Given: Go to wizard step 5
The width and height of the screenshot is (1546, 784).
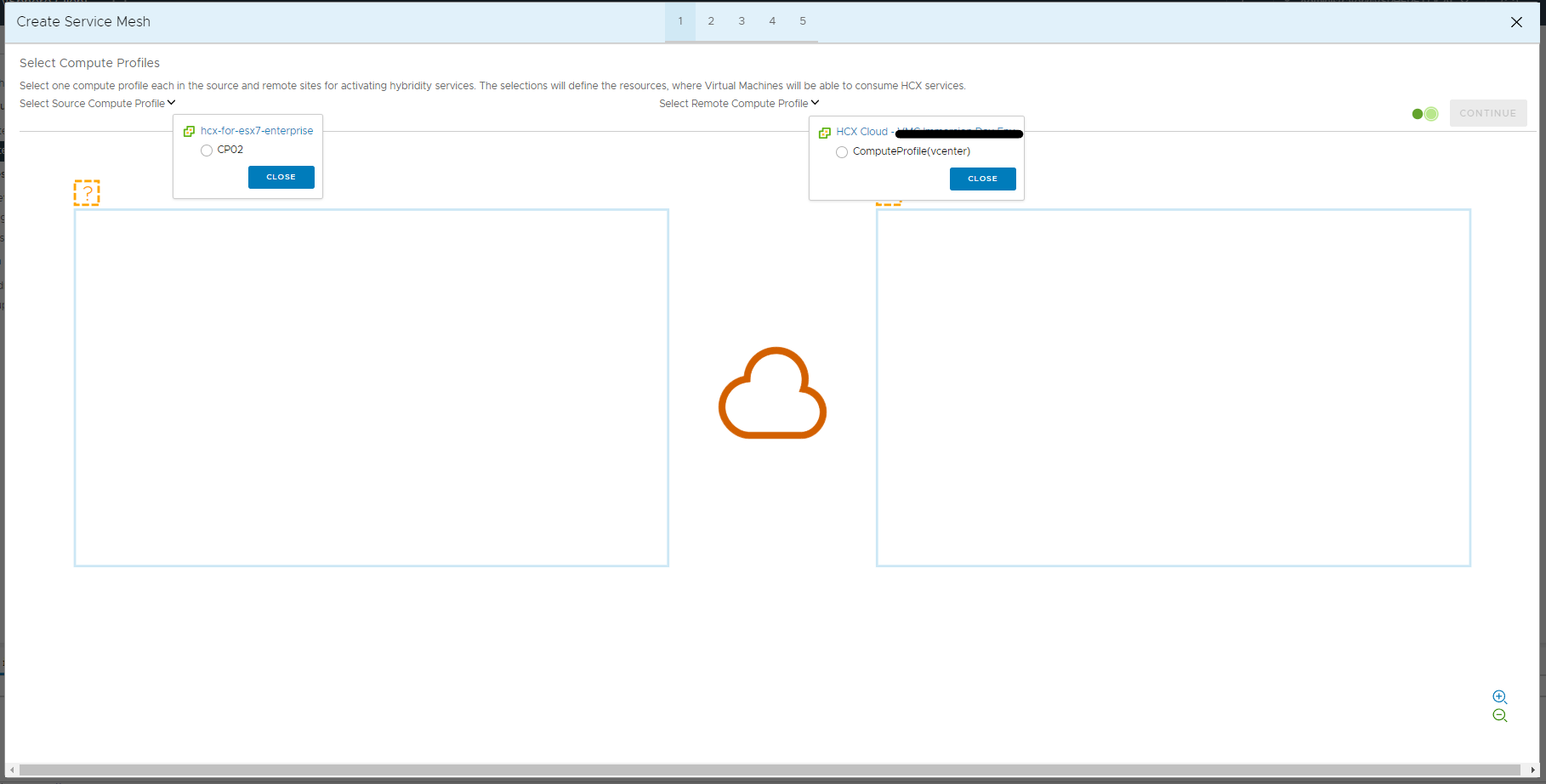Looking at the screenshot, I should click(803, 21).
